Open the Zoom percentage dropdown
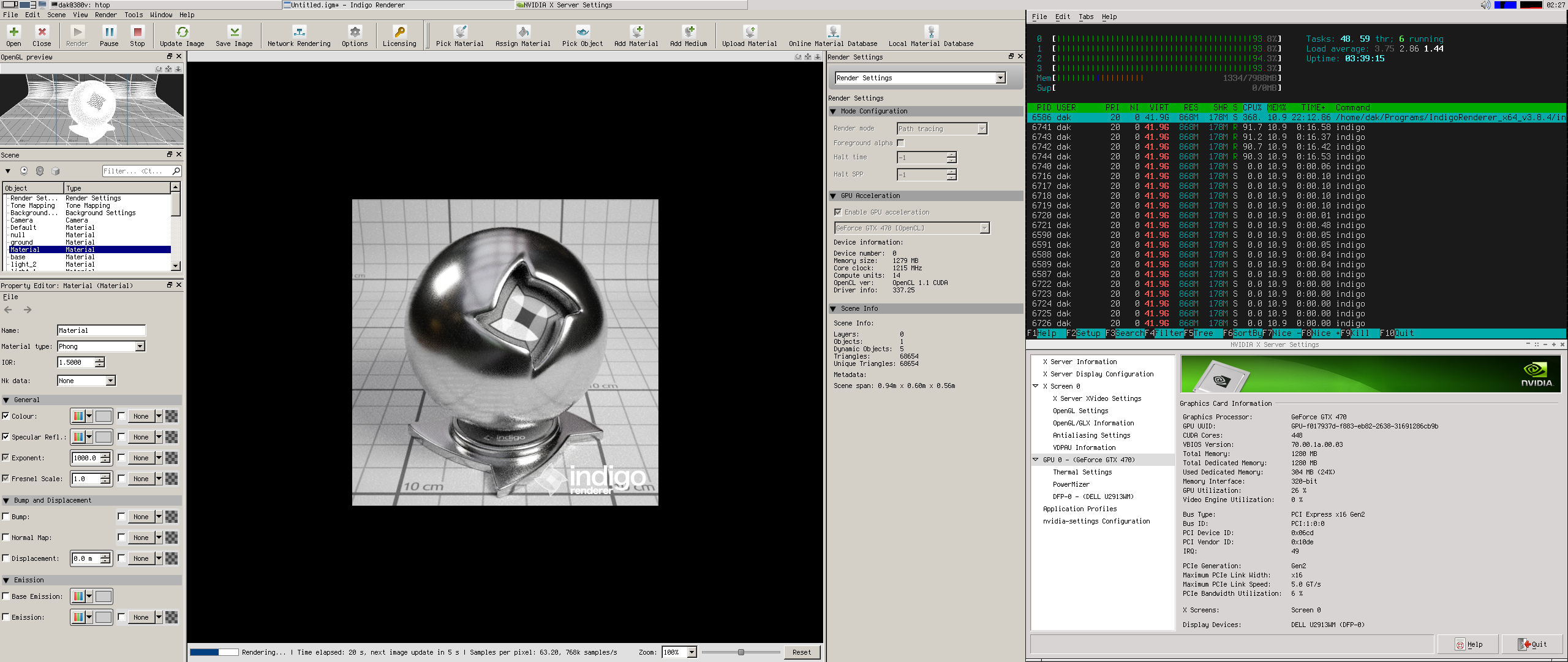This screenshot has width=1568, height=662. click(x=692, y=652)
